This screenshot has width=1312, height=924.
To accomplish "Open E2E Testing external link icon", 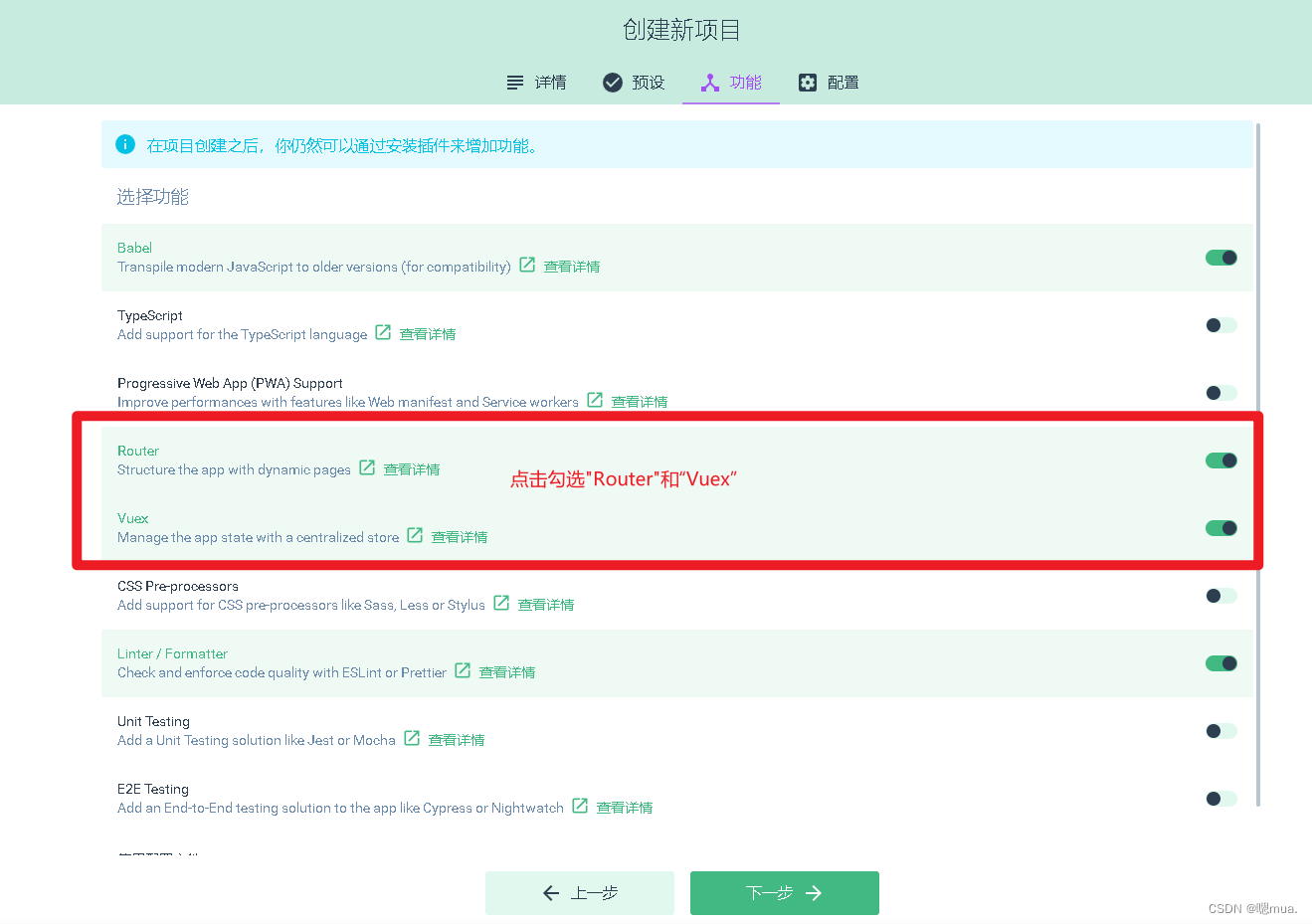I will pos(580,806).
